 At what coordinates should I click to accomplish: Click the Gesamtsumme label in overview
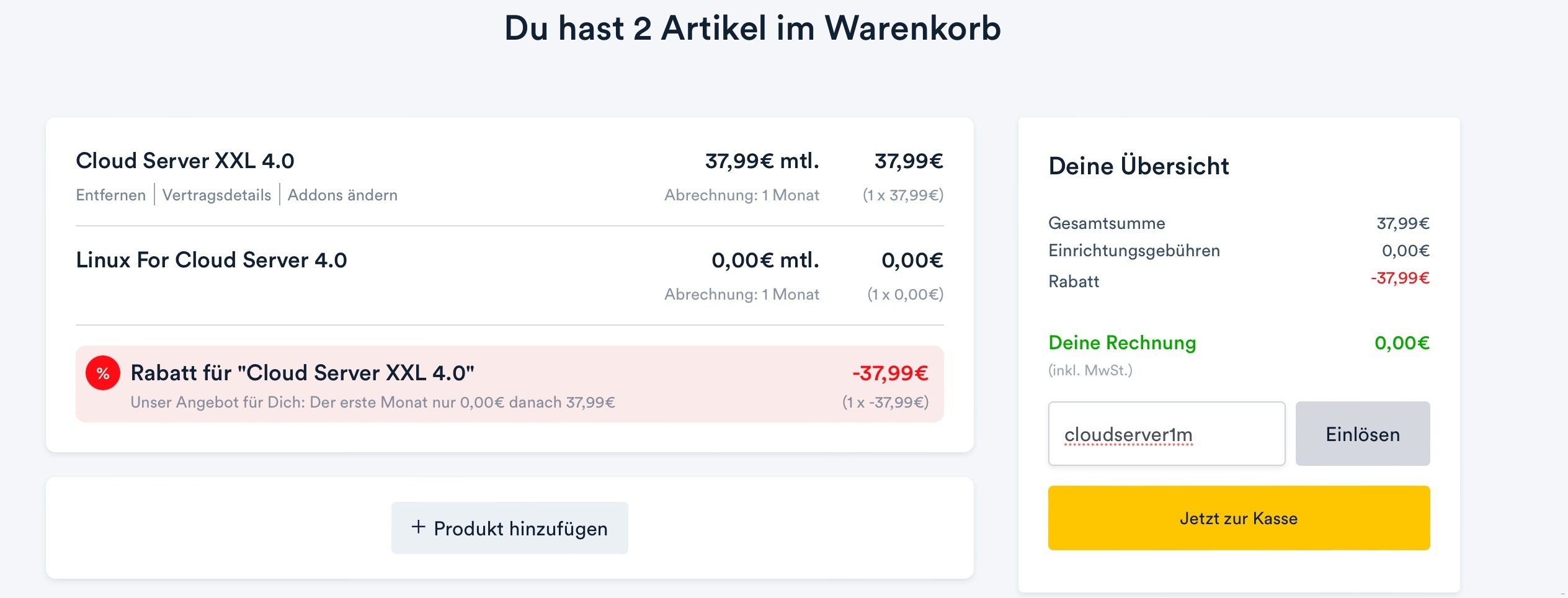[1107, 223]
